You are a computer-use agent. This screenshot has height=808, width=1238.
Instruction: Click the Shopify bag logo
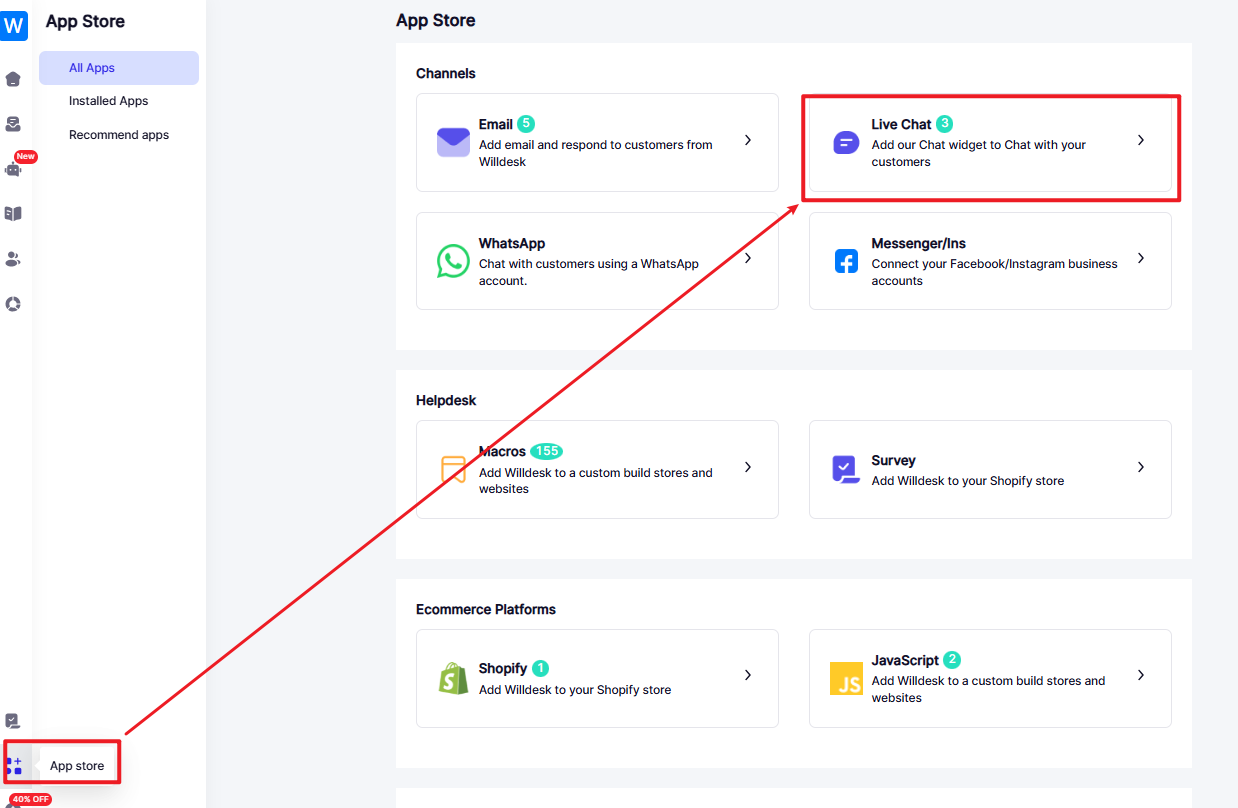pos(454,678)
